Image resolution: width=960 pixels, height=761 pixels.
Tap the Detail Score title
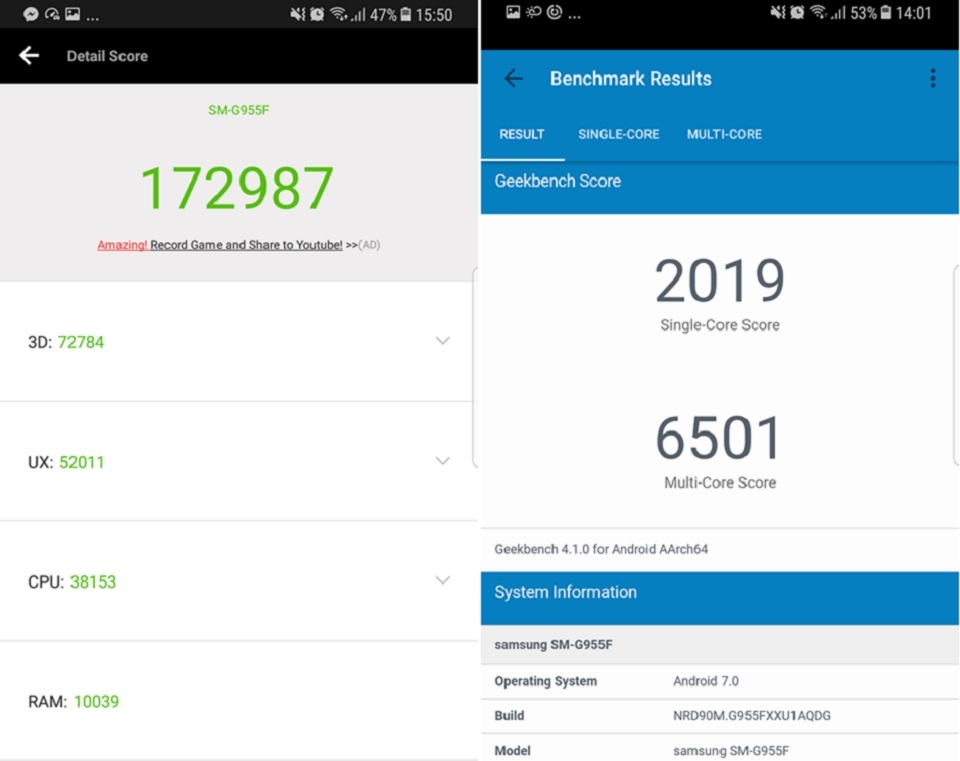coord(107,56)
